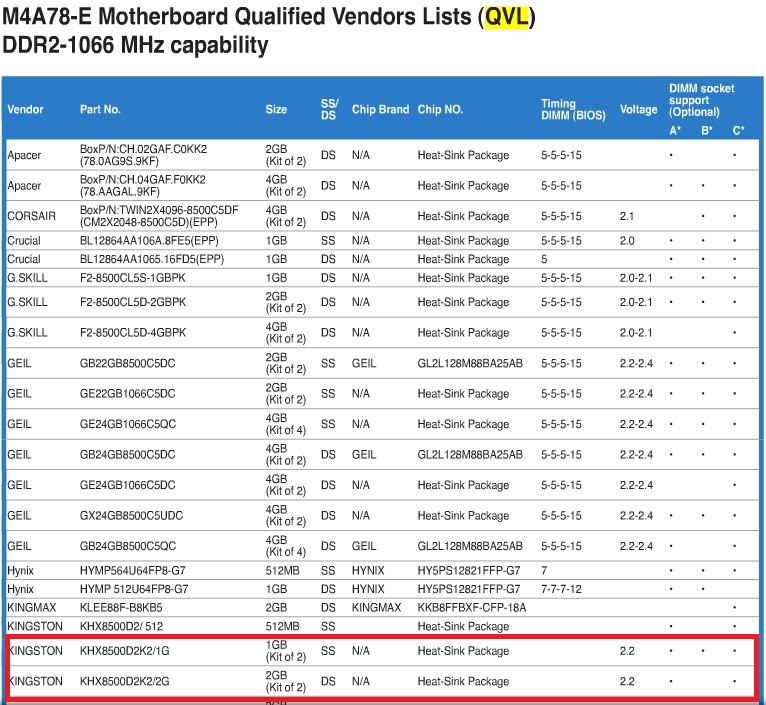The width and height of the screenshot is (766, 705).
Task: Select part number BoxP/N:CH.04GAF.F0KK2
Action: point(143,179)
